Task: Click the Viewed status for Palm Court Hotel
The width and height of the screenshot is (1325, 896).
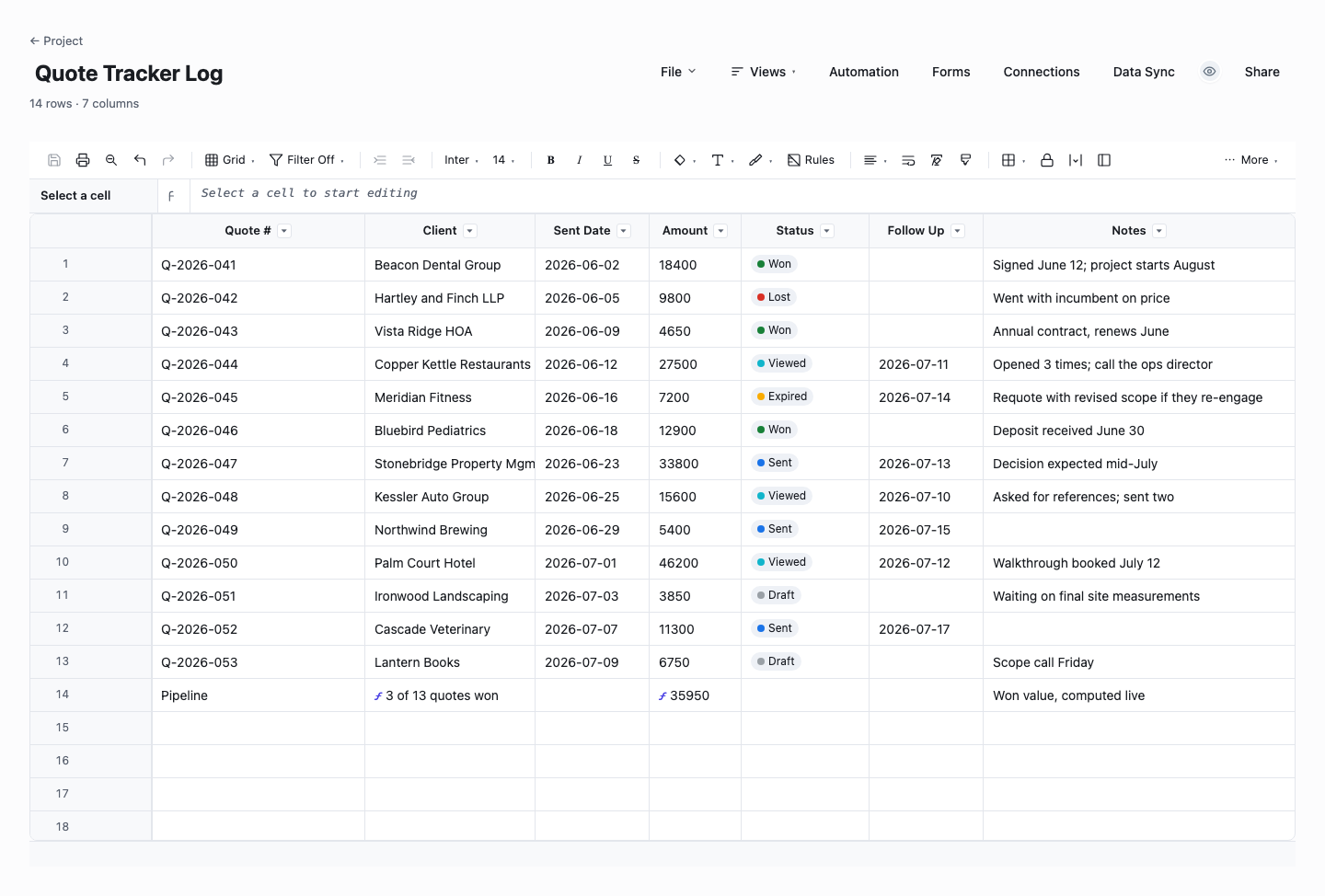Action: tap(781, 562)
